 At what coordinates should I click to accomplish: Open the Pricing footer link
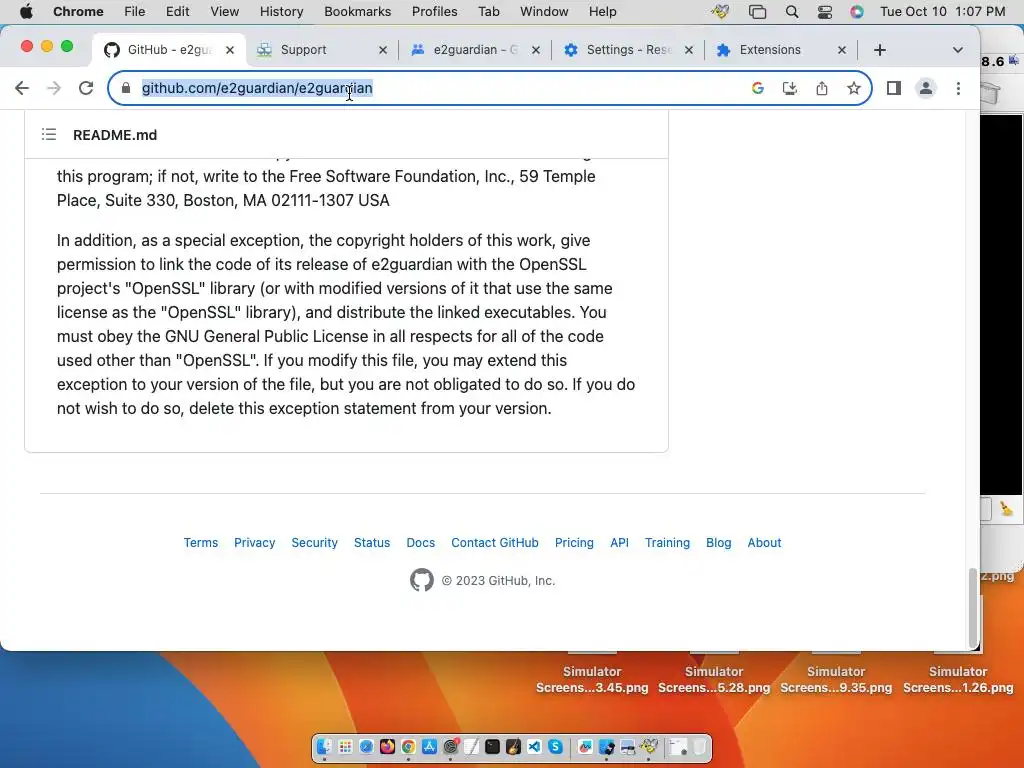click(574, 543)
